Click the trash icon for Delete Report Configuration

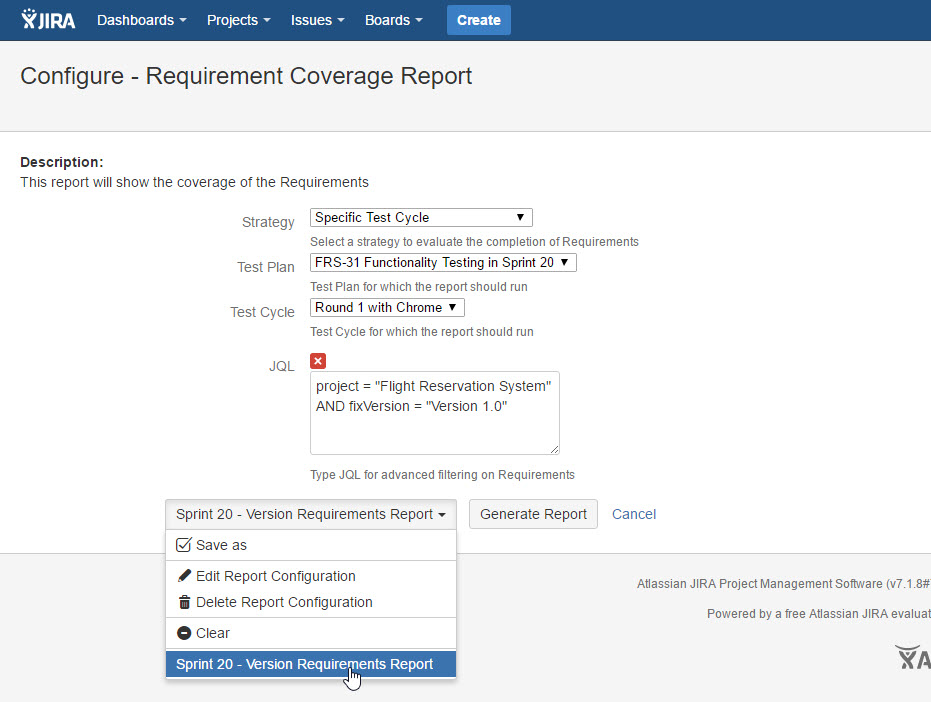[184, 602]
